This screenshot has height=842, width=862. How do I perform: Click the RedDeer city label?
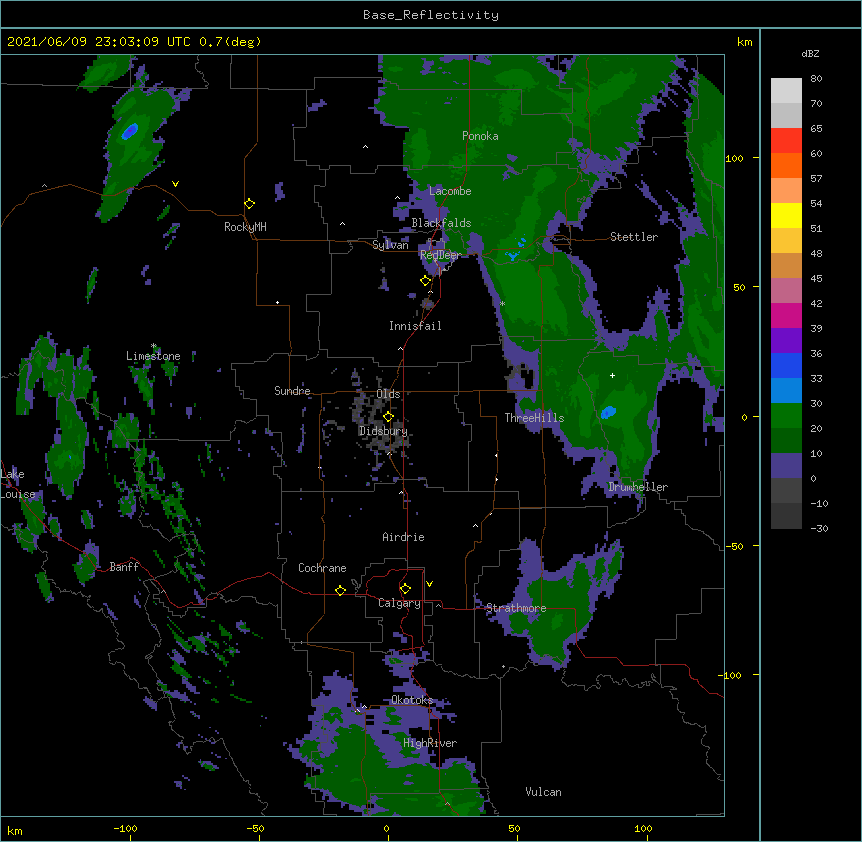click(x=440, y=255)
